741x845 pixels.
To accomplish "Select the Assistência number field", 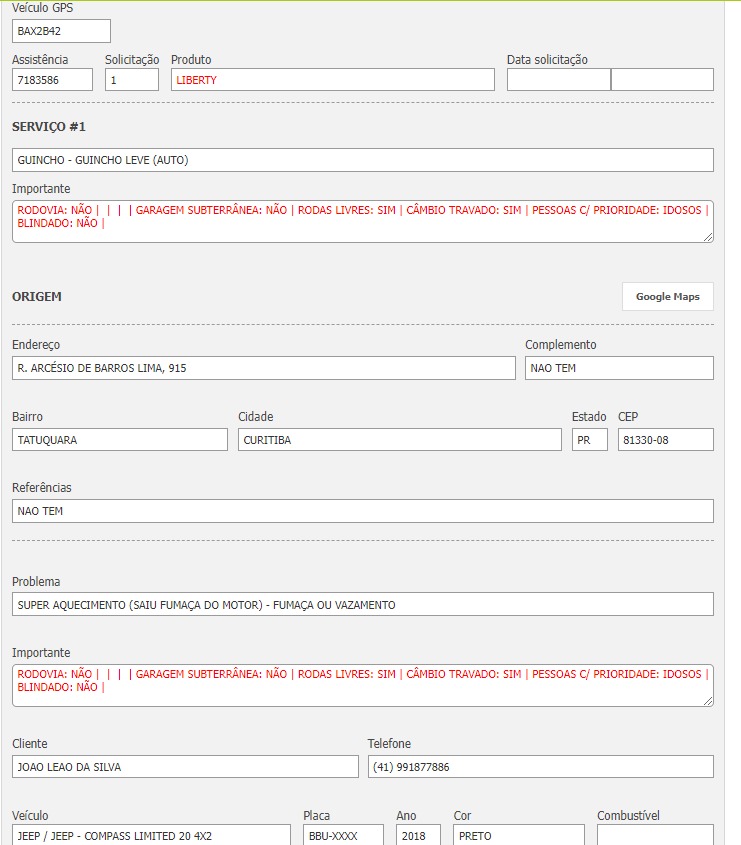I will click(52, 80).
